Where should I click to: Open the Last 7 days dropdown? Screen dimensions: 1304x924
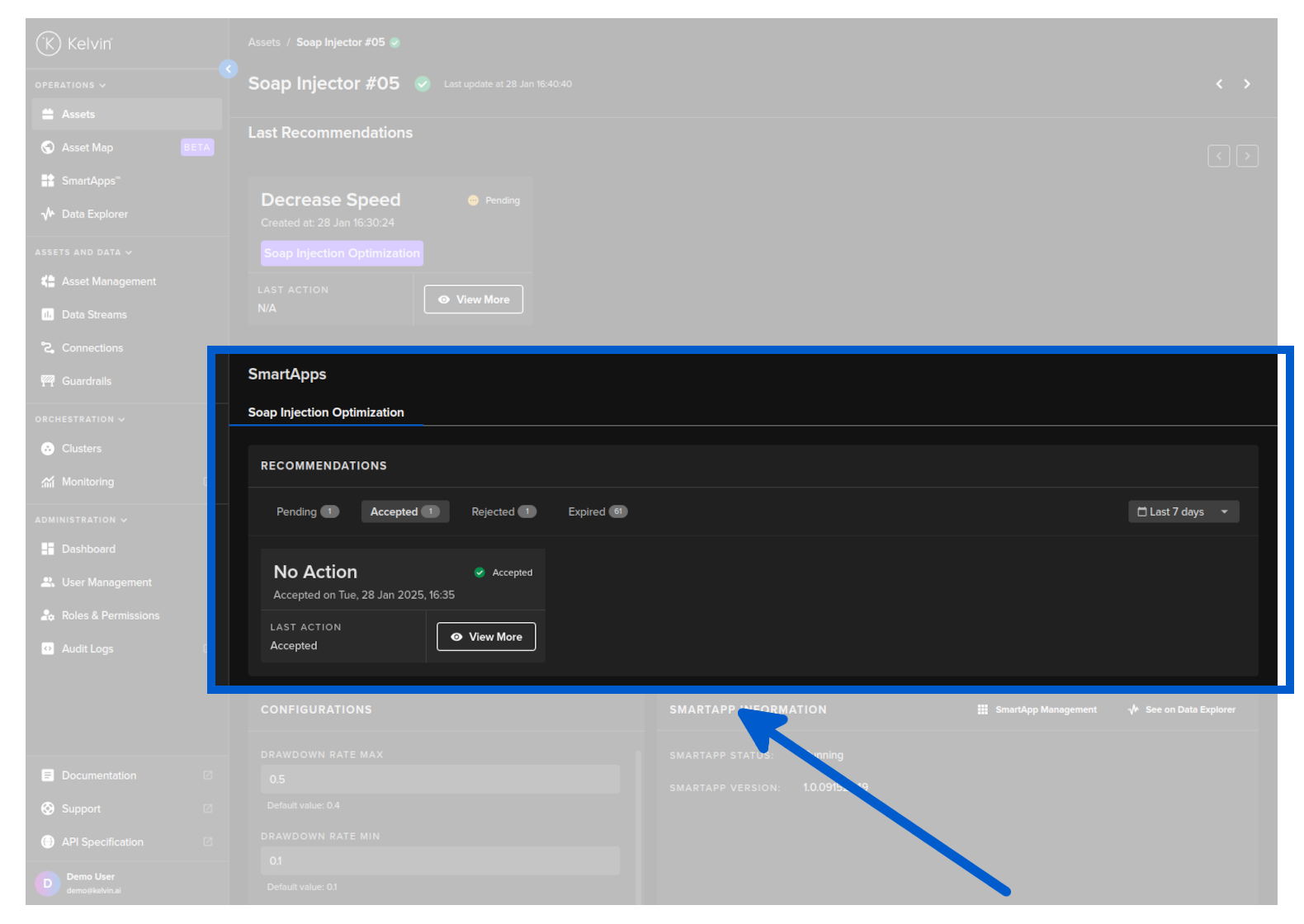pyautogui.click(x=1183, y=512)
